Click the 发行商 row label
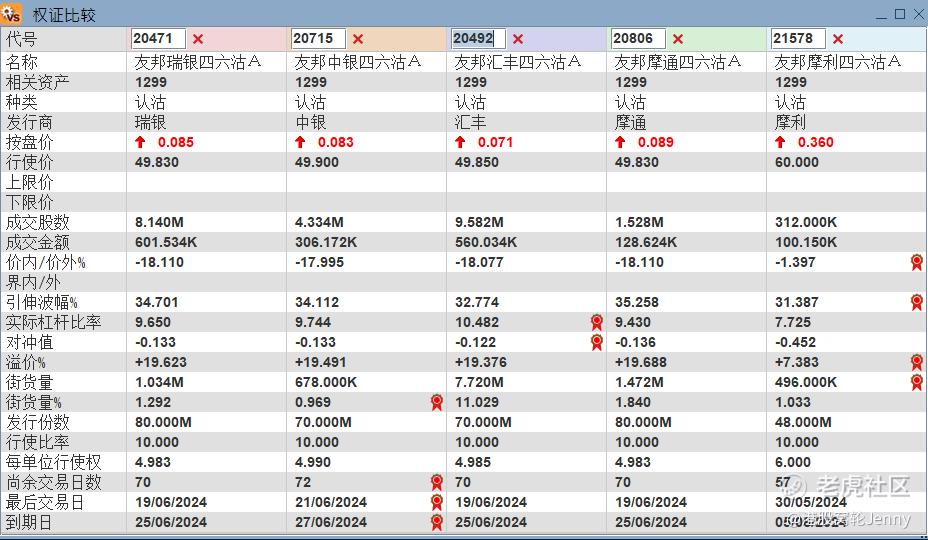 click(x=30, y=123)
